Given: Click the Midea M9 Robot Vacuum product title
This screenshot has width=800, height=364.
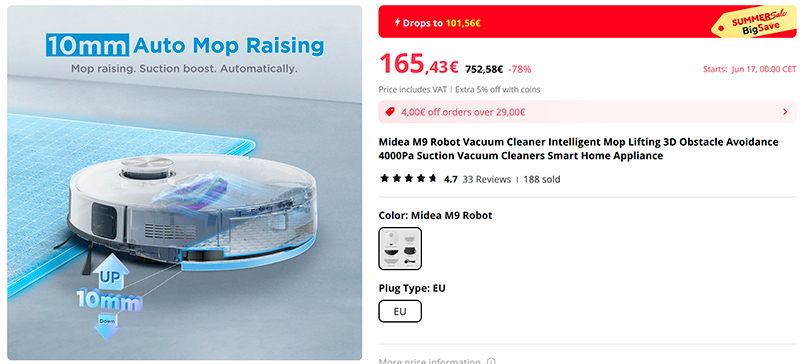Looking at the screenshot, I should click(x=579, y=149).
